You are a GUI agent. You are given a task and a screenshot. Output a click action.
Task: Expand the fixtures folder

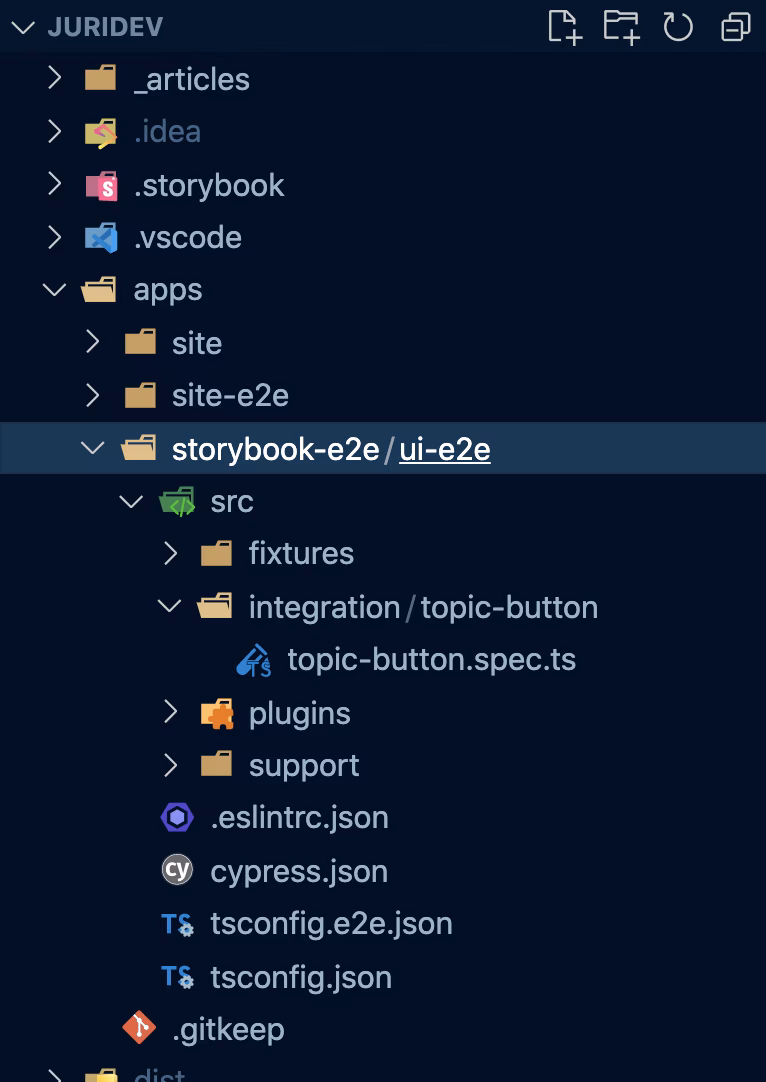coord(170,554)
